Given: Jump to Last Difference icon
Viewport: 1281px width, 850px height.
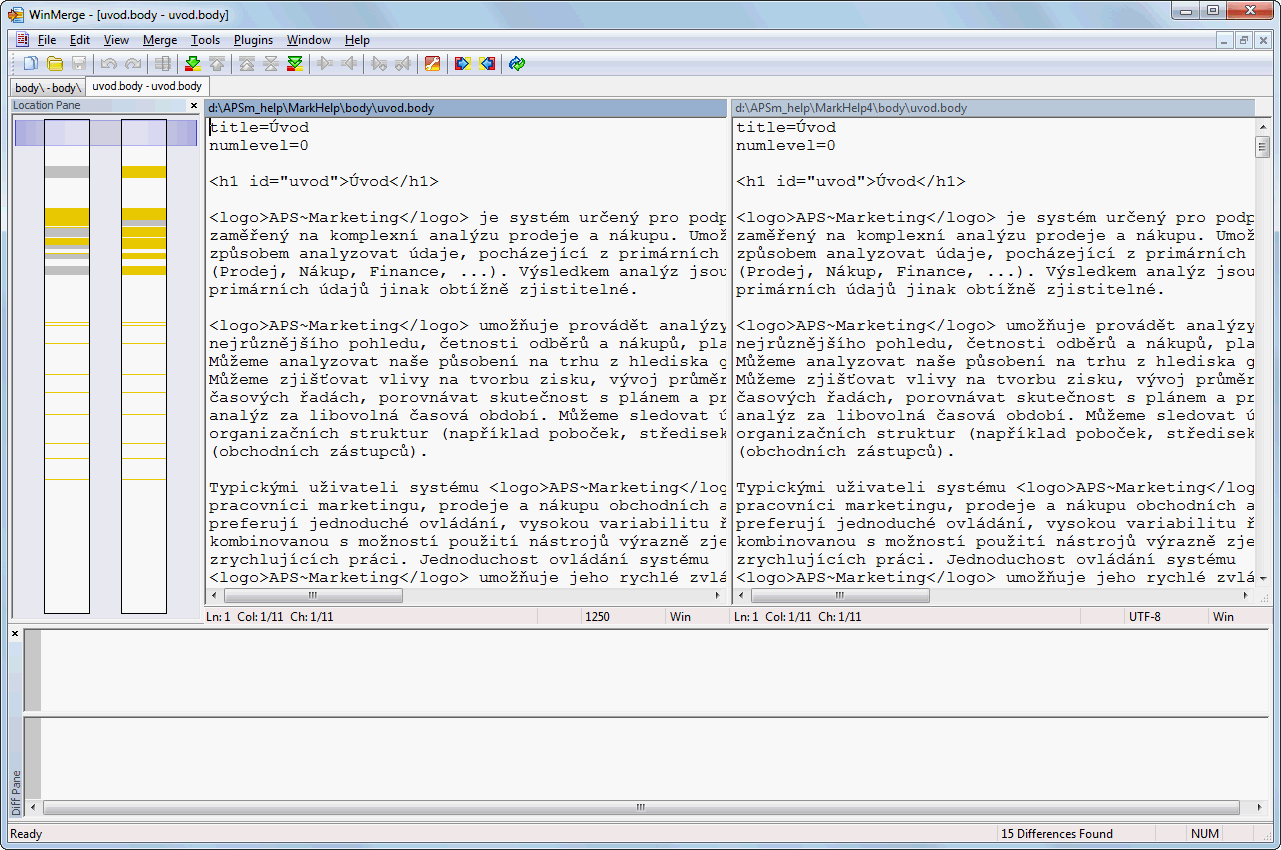Looking at the screenshot, I should [x=295, y=64].
